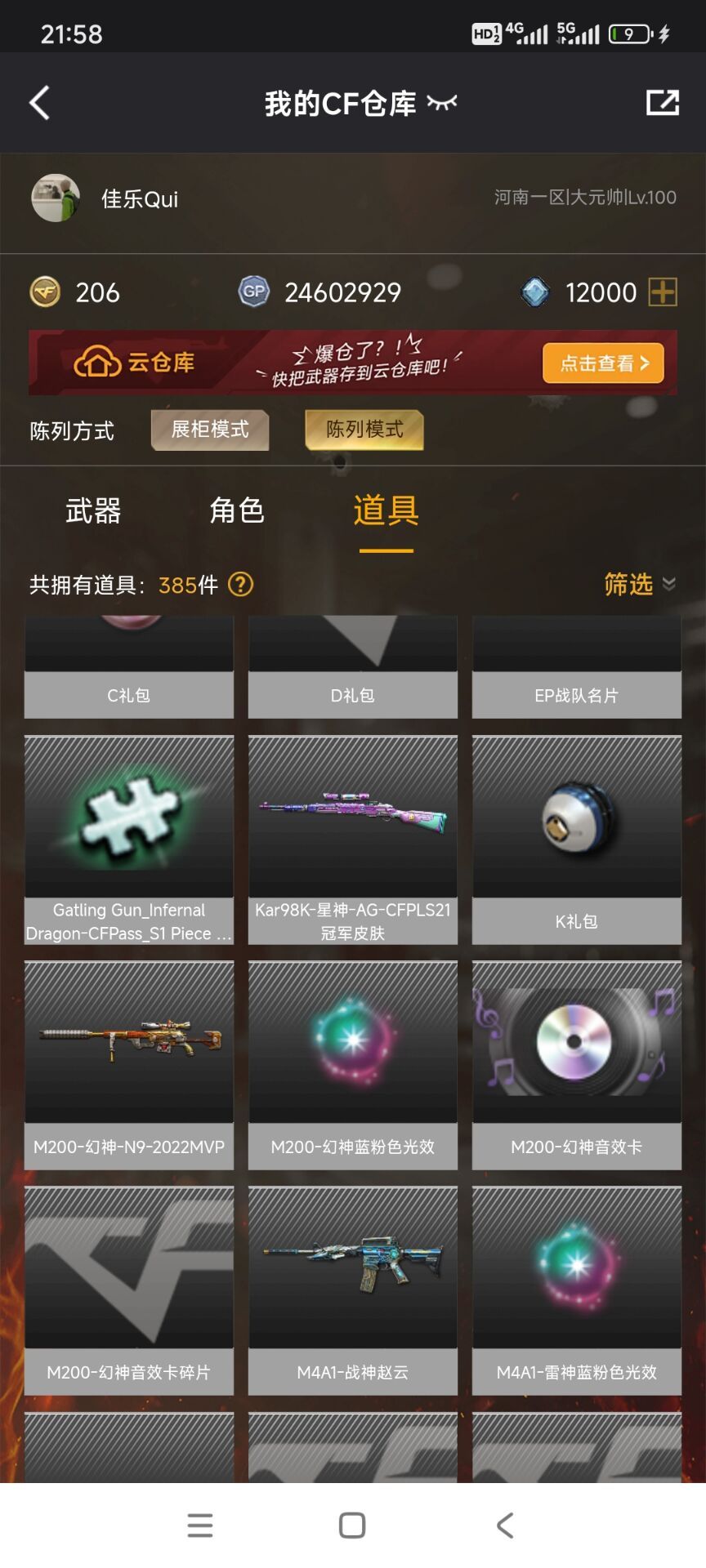Image resolution: width=706 pixels, height=1568 pixels.
Task: Tap the user avatar 佳乐Qui
Action: pyautogui.click(x=56, y=198)
